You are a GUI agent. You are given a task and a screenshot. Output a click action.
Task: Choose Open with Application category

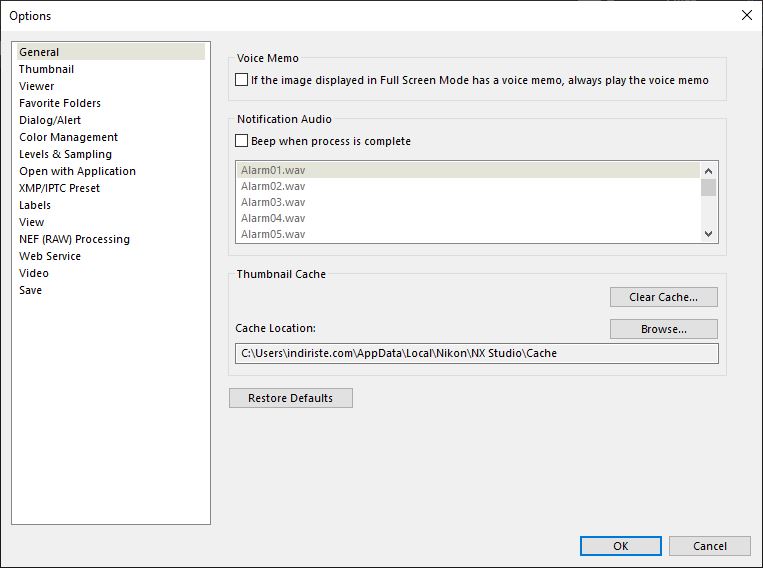tap(77, 171)
